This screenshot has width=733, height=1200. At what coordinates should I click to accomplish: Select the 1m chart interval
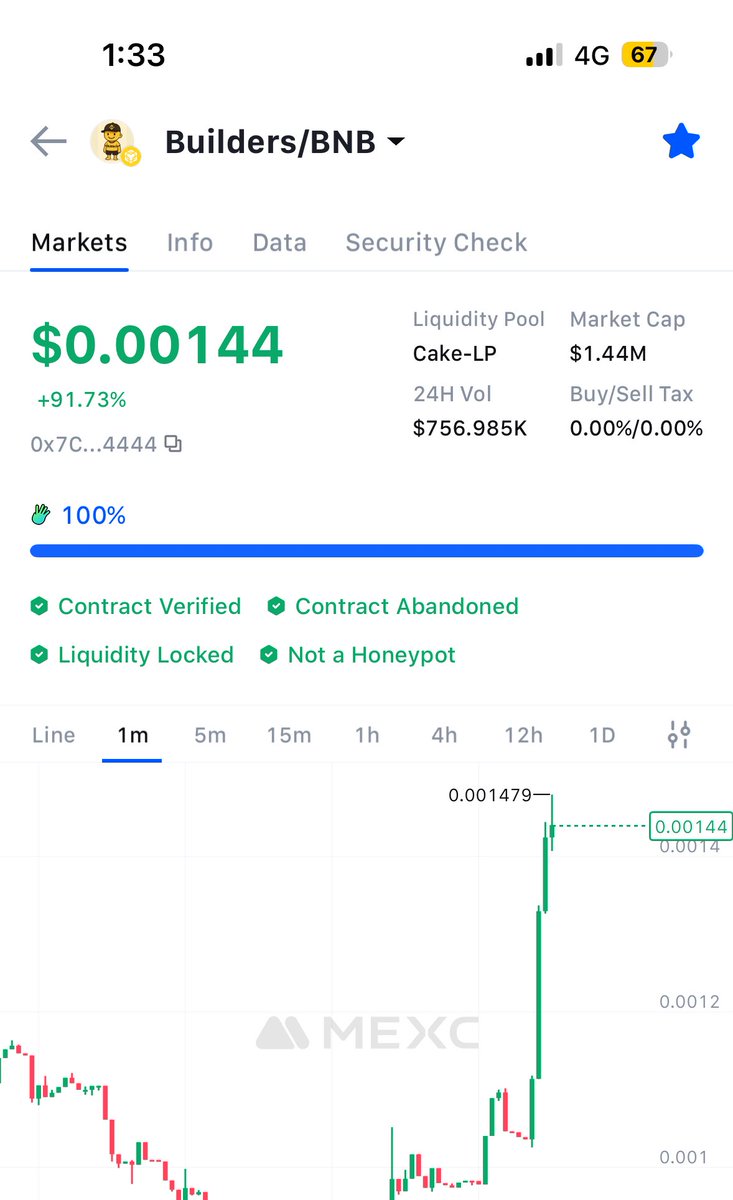point(132,735)
